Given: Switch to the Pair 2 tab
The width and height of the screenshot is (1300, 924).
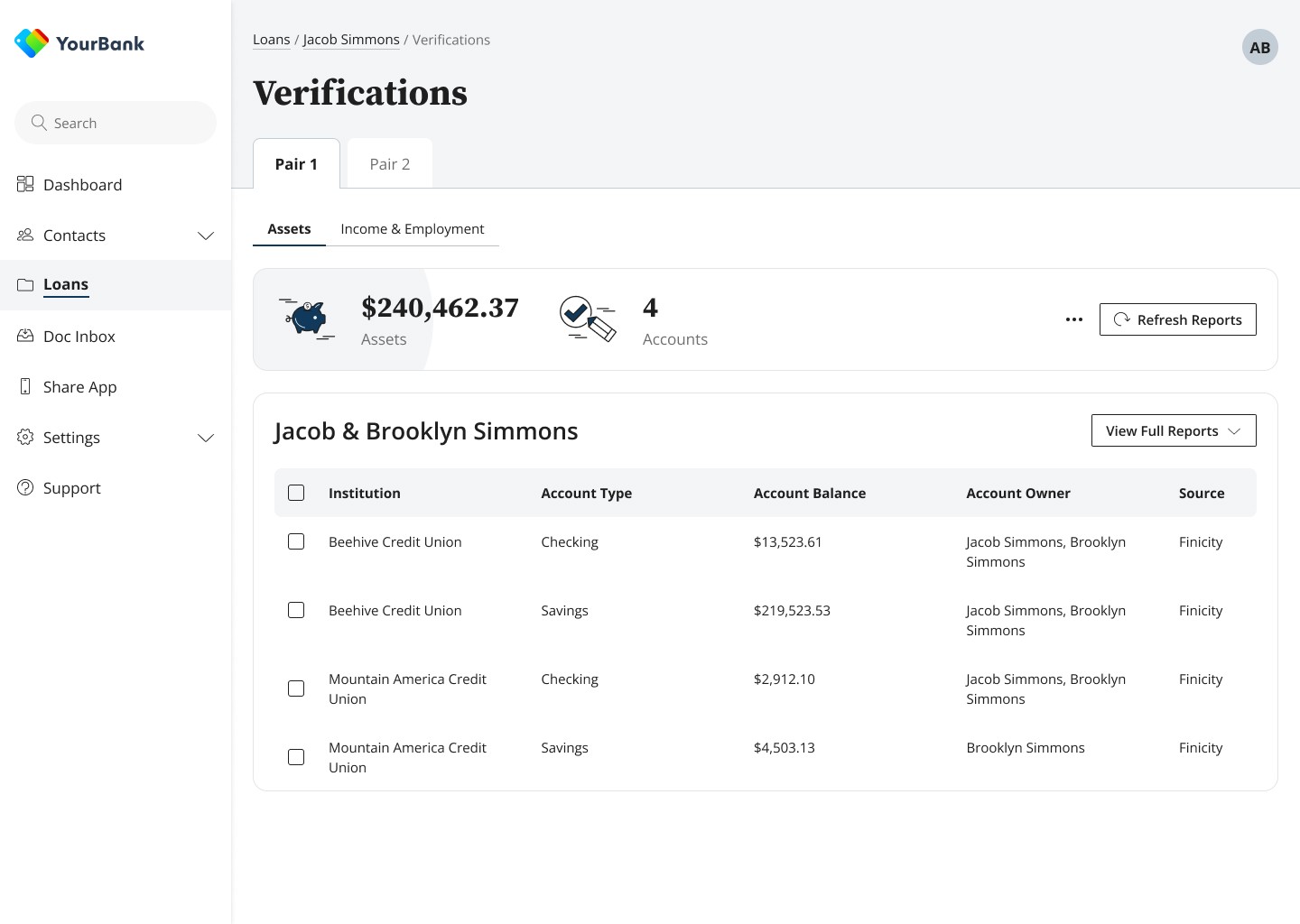Looking at the screenshot, I should pos(390,164).
